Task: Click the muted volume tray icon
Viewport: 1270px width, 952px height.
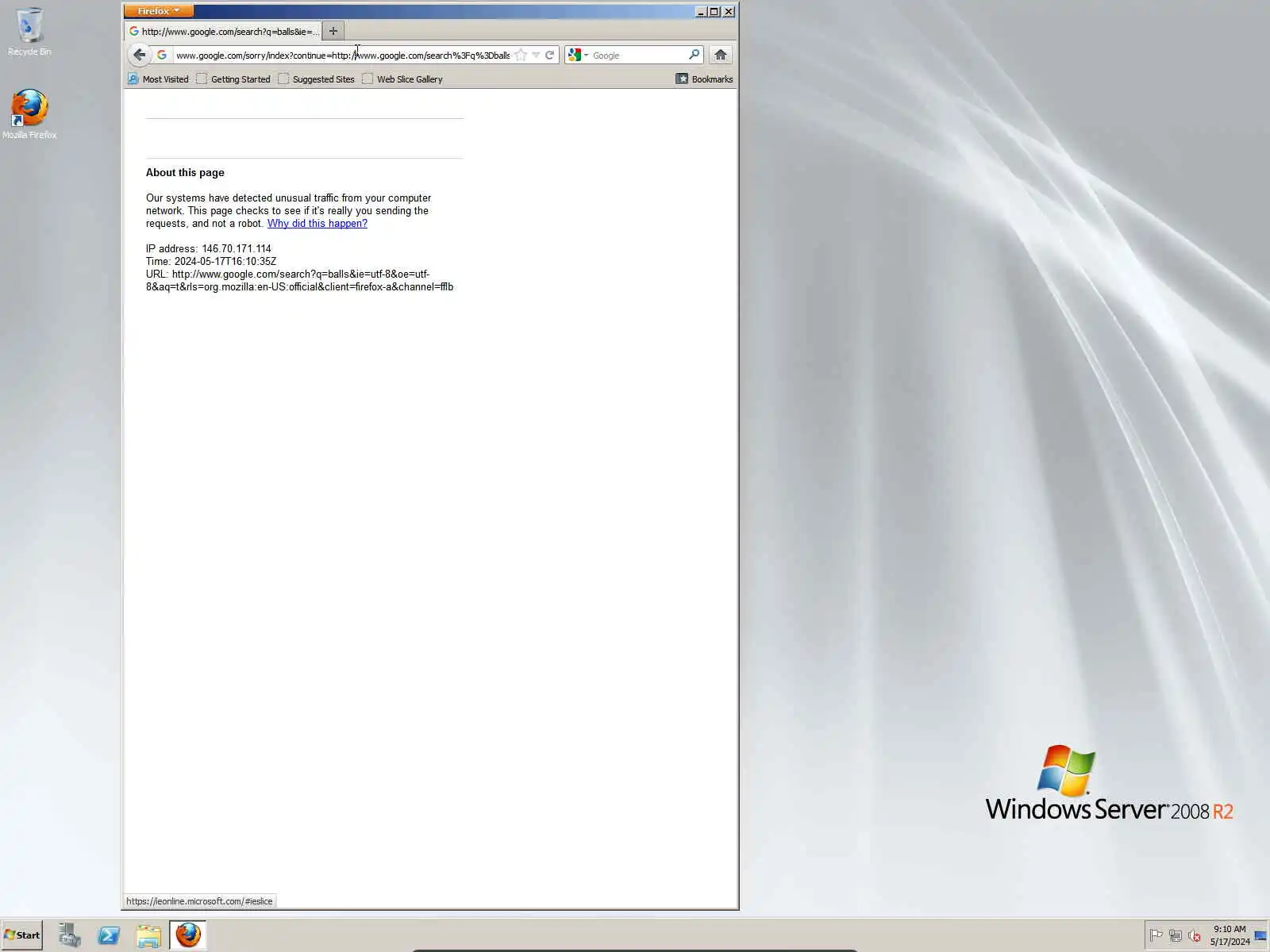Action: [x=1195, y=935]
